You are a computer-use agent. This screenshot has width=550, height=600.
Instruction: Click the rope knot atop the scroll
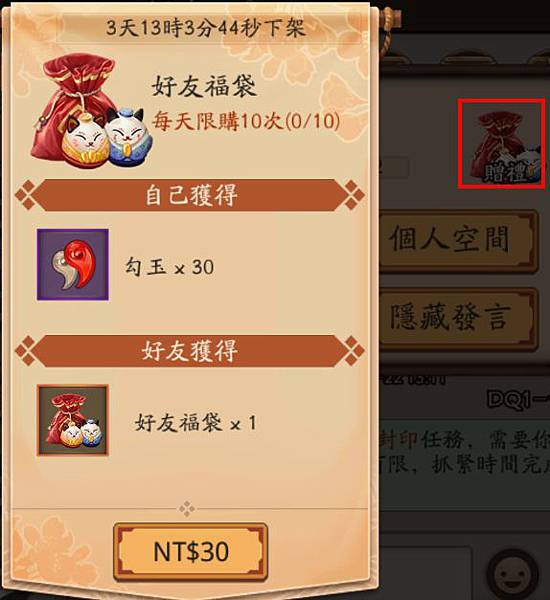[x=389, y=24]
